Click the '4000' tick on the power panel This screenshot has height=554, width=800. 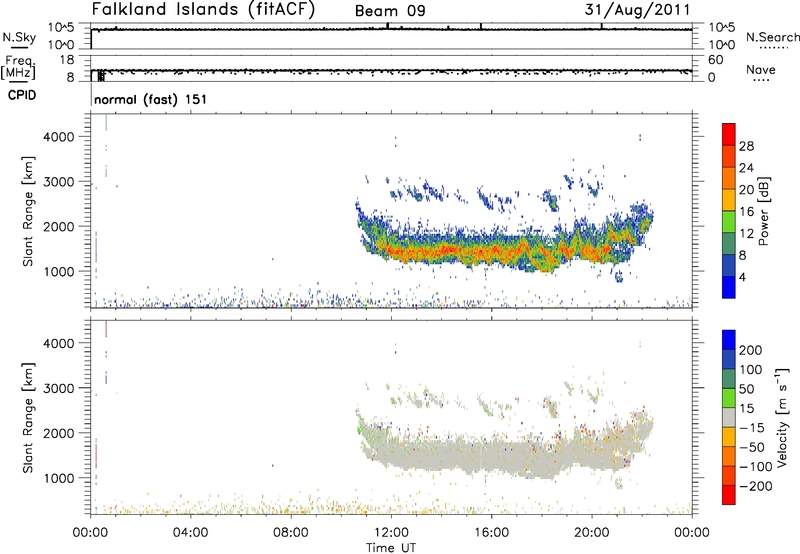(x=58, y=137)
